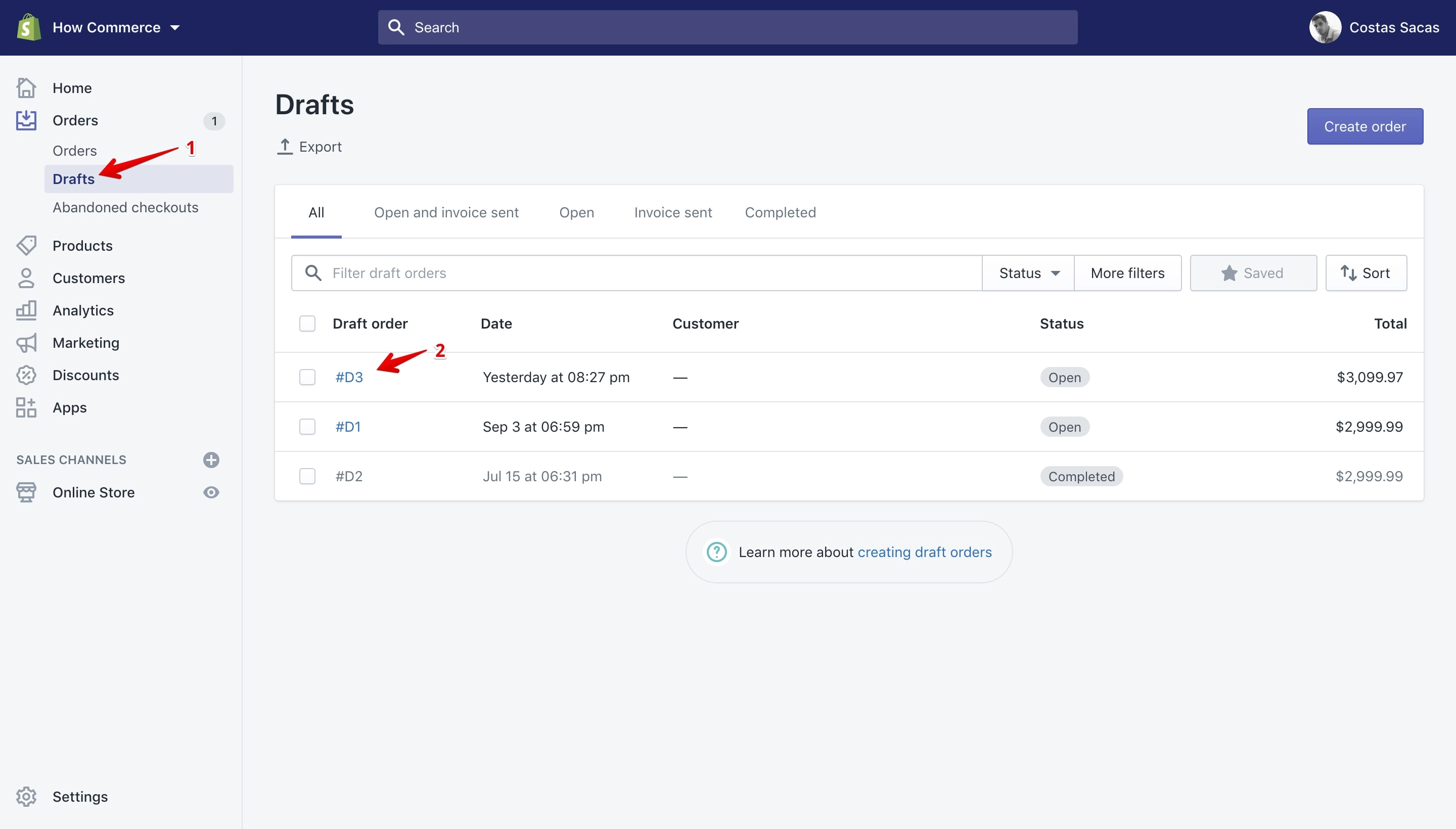Screen dimensions: 1456x829
Task: Open the How Commerce store dropdown
Action: click(x=116, y=27)
